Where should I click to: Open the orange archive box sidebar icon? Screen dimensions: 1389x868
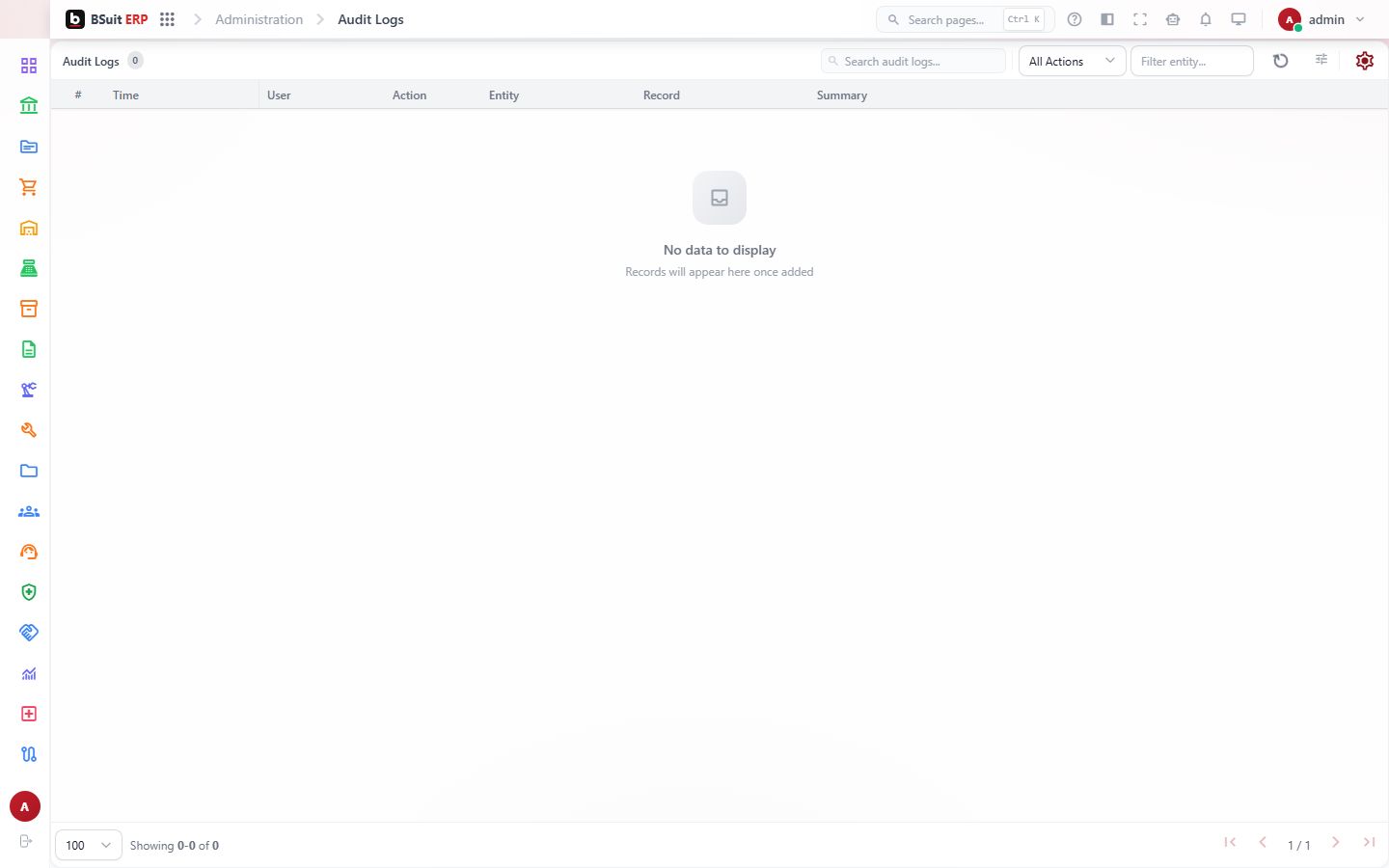(x=29, y=309)
